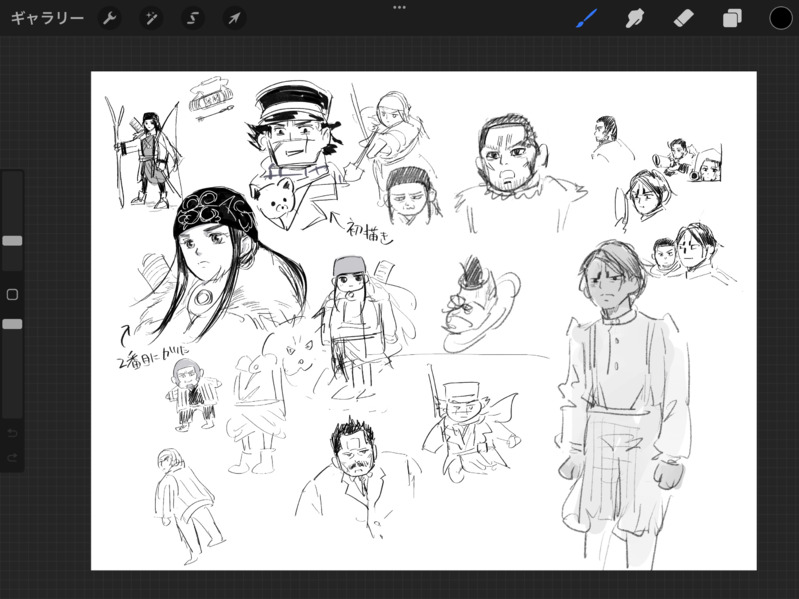799x599 pixels.
Task: Open the black color picker circle
Action: coord(780,18)
